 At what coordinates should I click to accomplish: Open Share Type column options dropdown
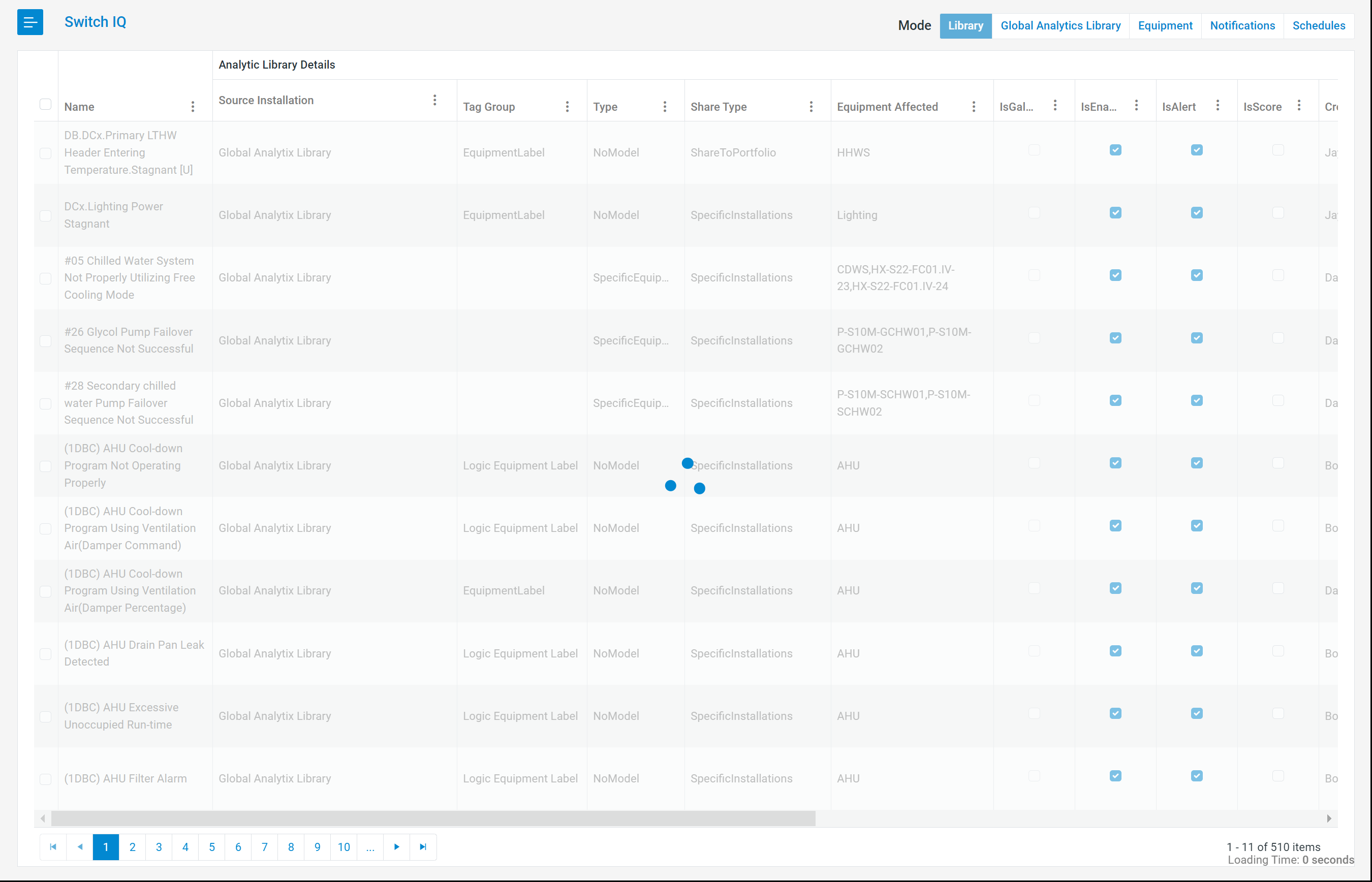[x=810, y=107]
